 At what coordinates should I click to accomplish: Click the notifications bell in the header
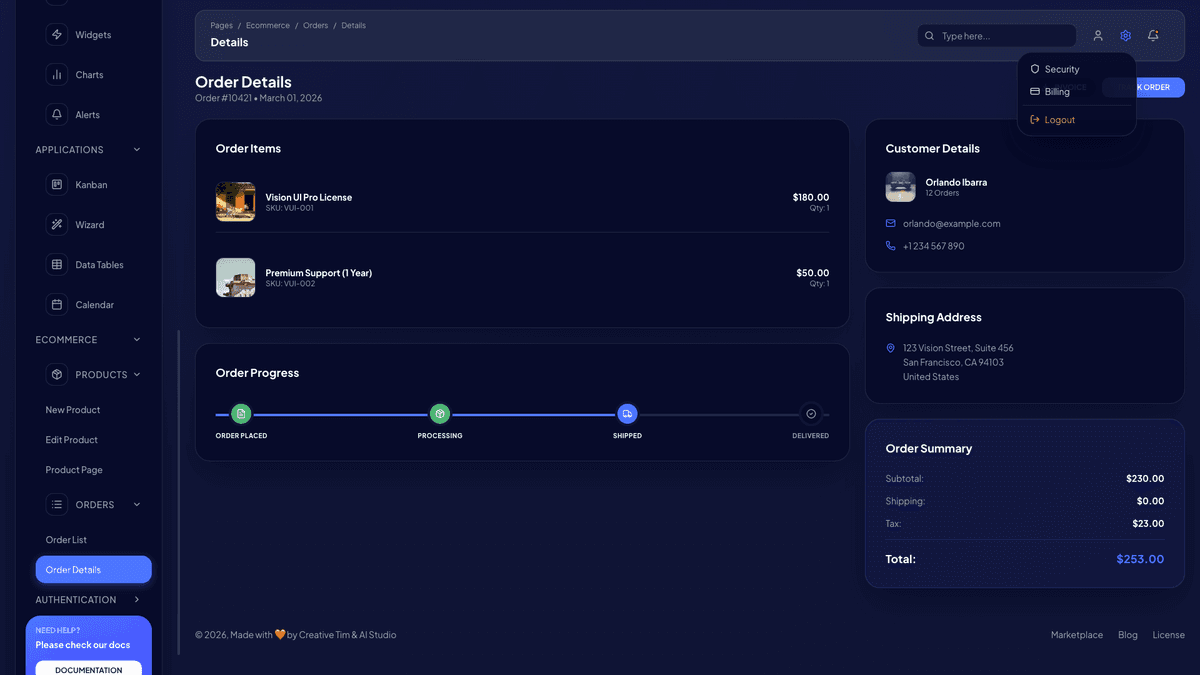pos(1153,35)
